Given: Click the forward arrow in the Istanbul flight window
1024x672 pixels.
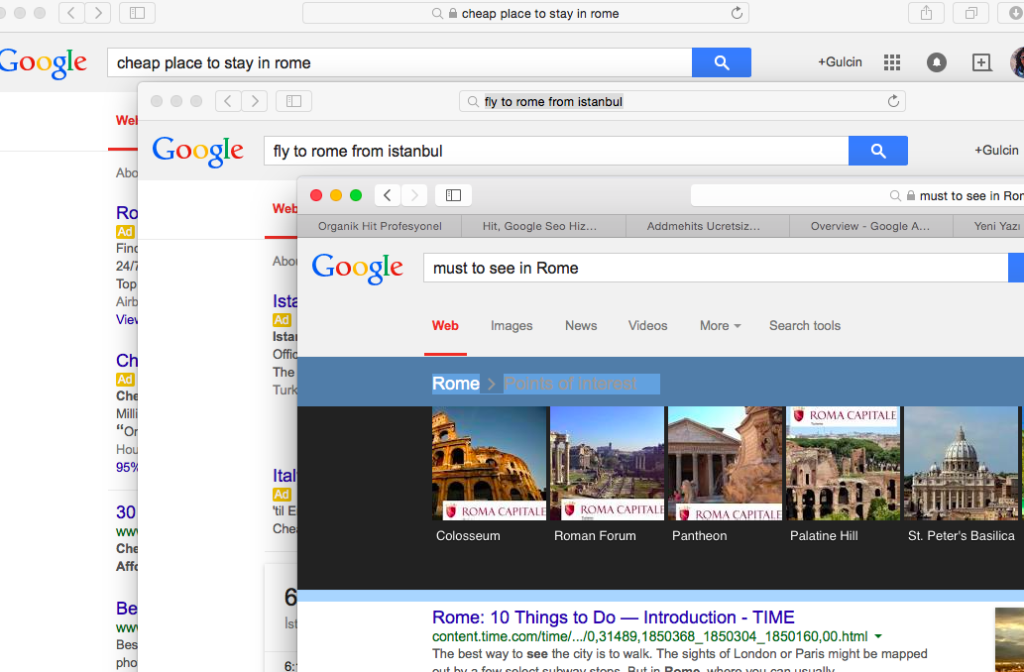Looking at the screenshot, I should [x=255, y=101].
